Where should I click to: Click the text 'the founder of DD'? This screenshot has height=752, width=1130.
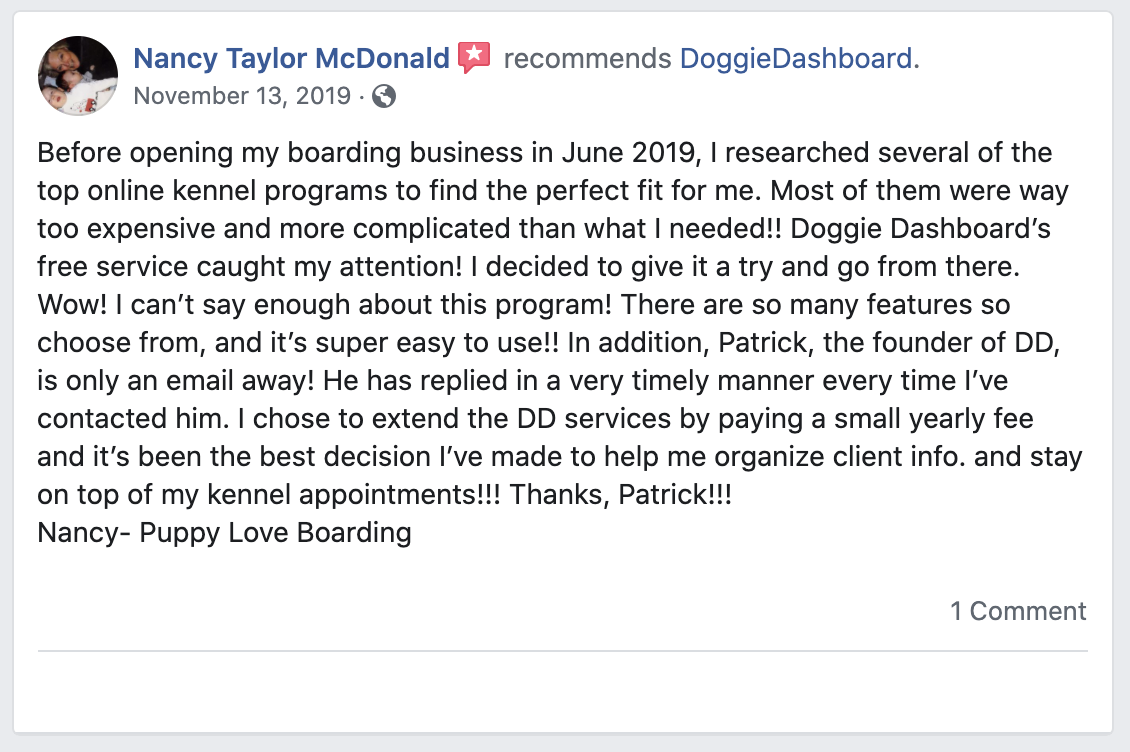tap(938, 342)
